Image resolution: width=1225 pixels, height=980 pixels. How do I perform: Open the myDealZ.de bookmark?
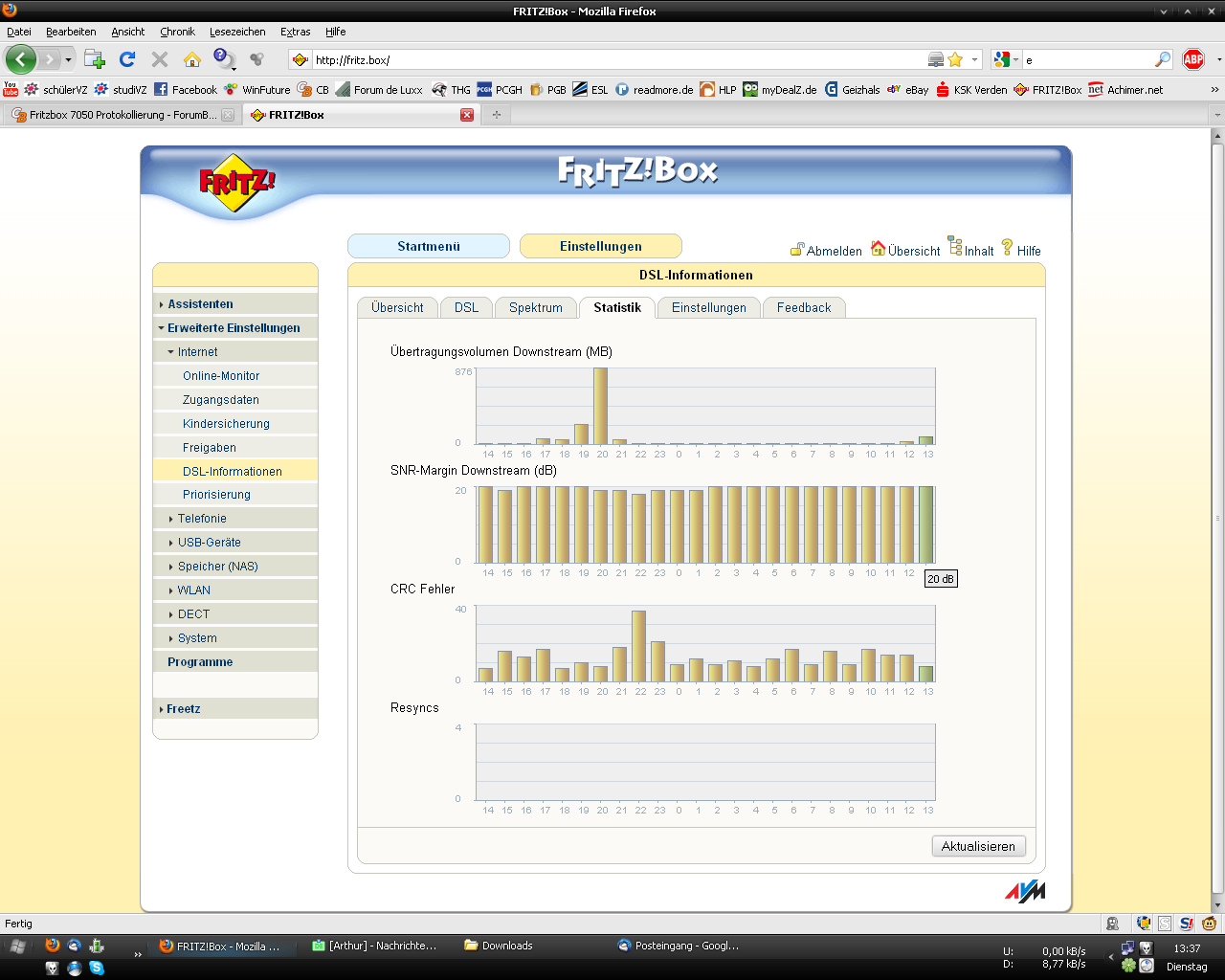click(x=780, y=89)
